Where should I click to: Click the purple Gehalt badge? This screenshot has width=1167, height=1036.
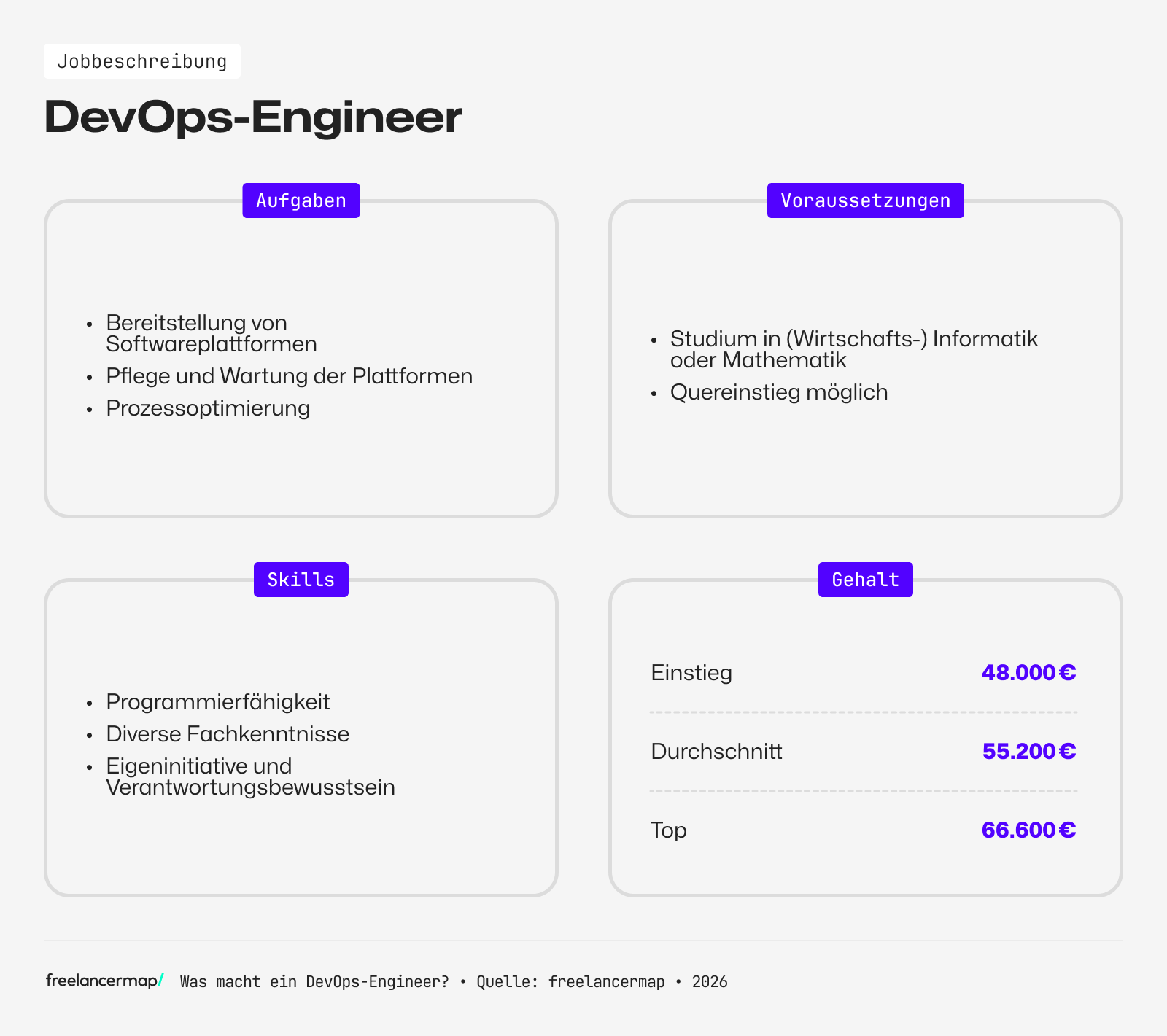(865, 579)
